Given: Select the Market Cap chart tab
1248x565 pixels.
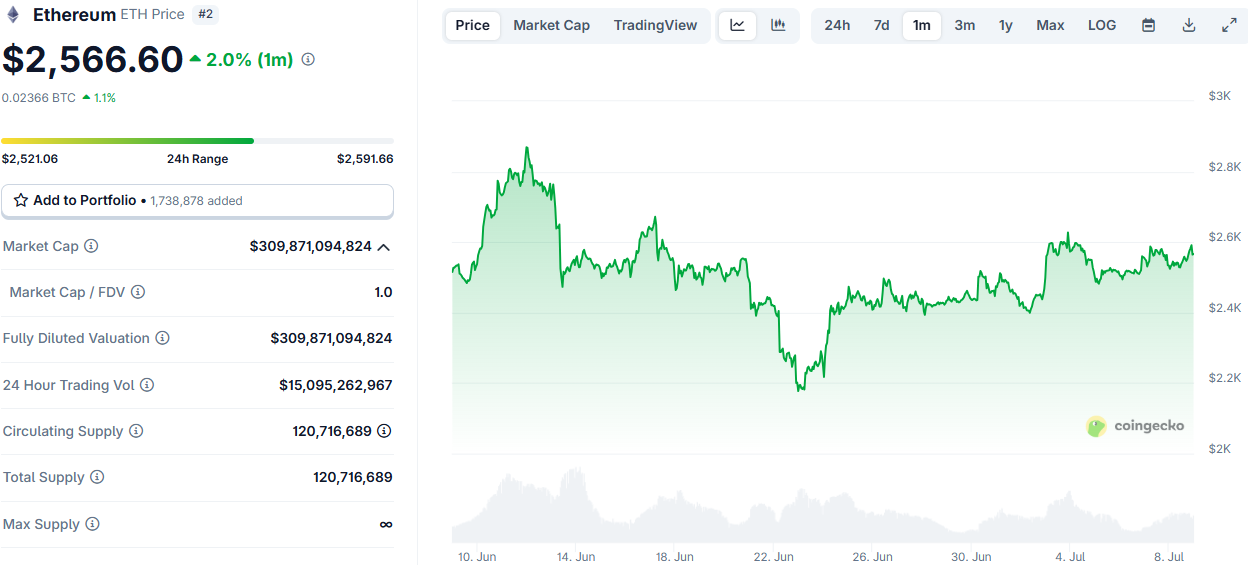Looking at the screenshot, I should click(552, 25).
